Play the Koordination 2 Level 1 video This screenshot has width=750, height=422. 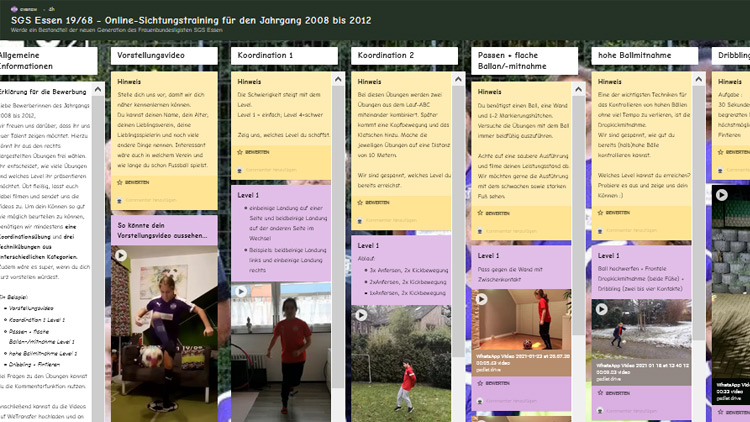[361, 315]
